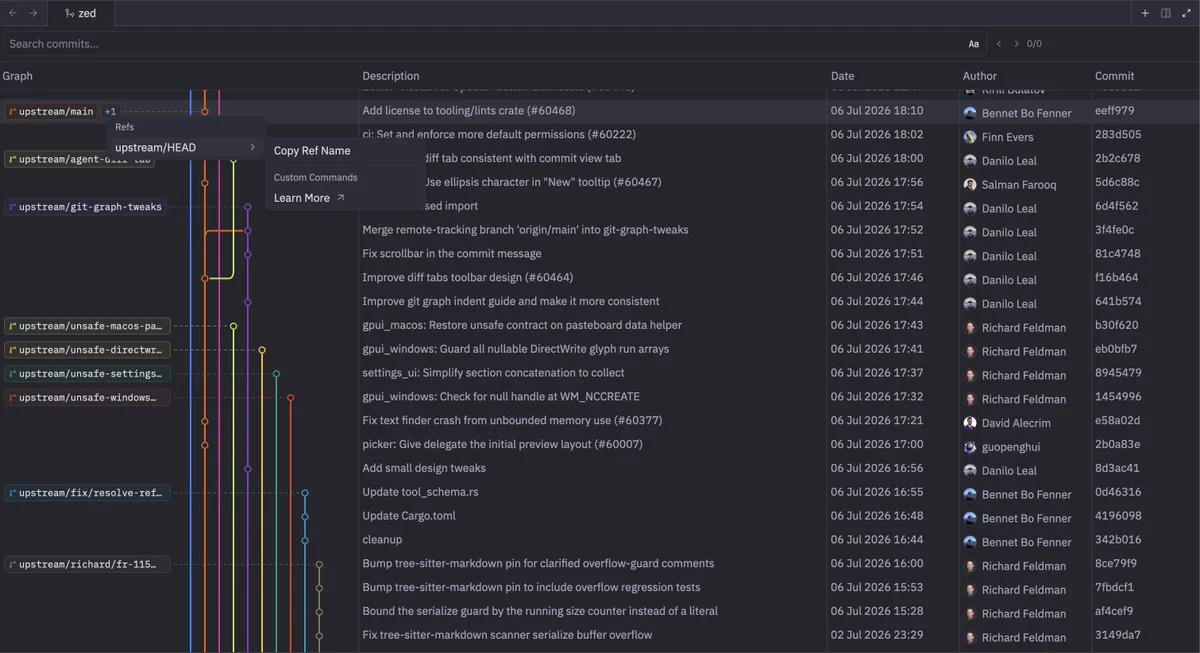
Task: Click tan commit node on richard/fr-115 row
Action: pyautogui.click(x=319, y=564)
